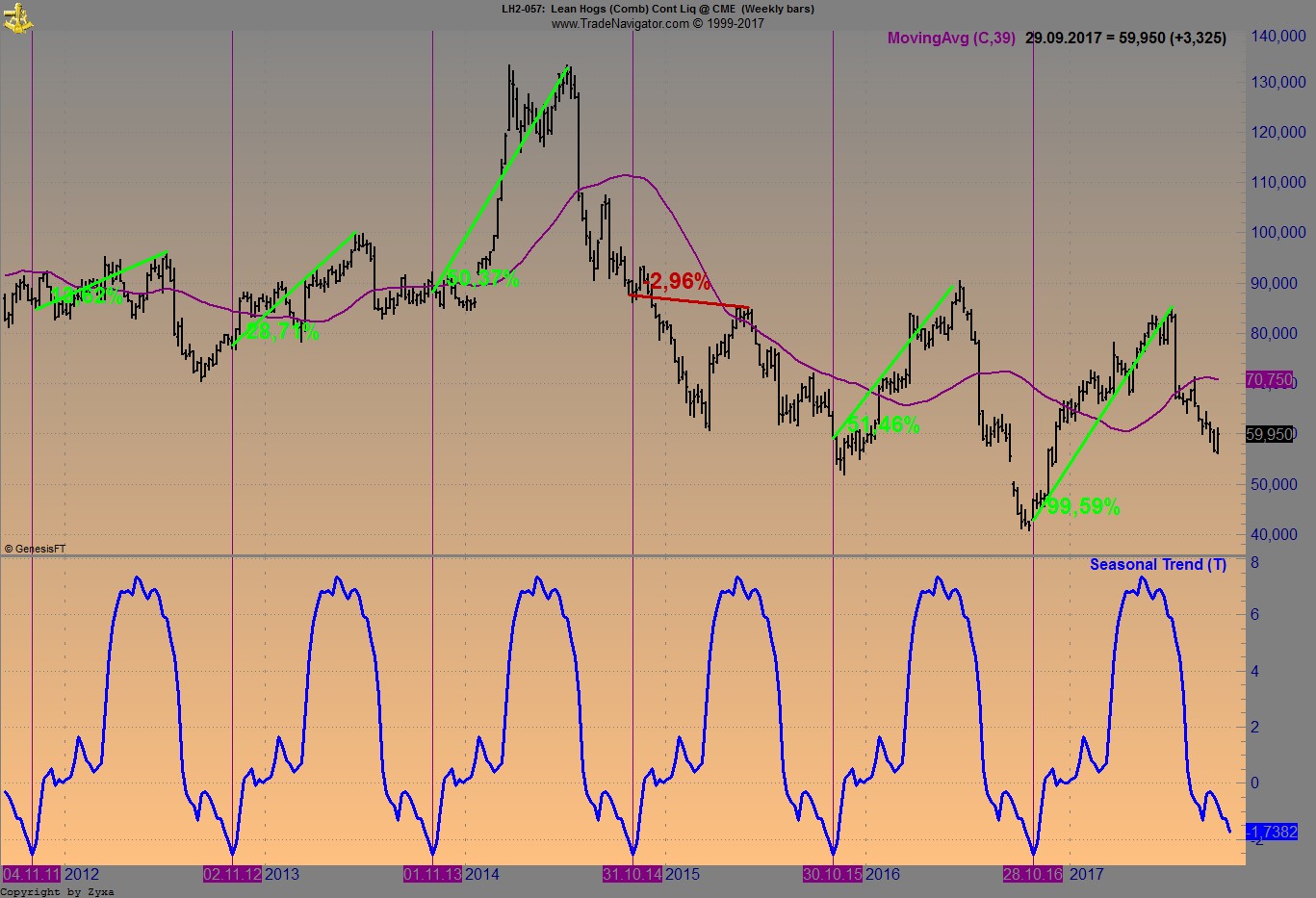Image resolution: width=1316 pixels, height=898 pixels.
Task: Click the 51,46% trendline annotation
Action: click(885, 423)
